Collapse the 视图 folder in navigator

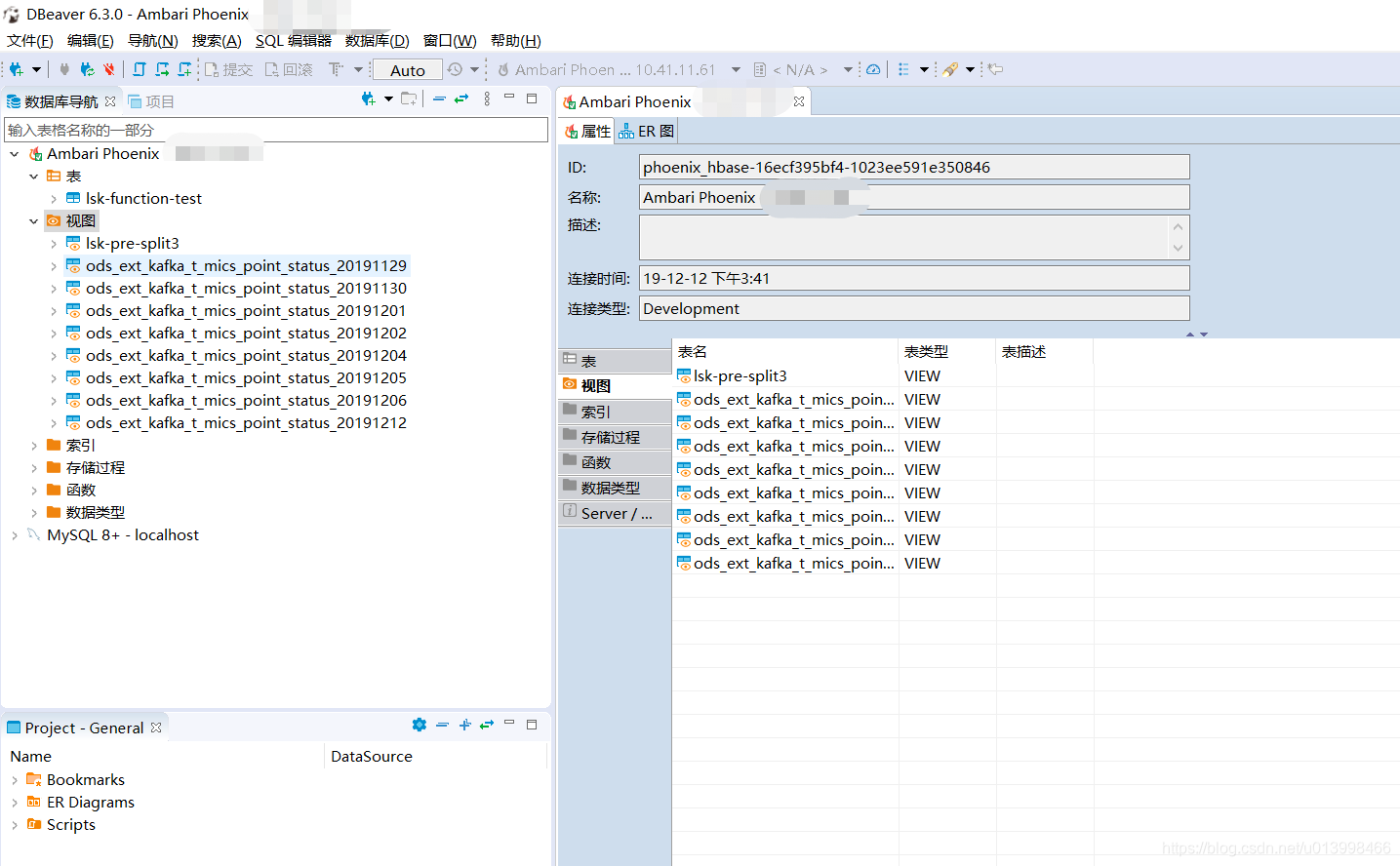[x=34, y=221]
